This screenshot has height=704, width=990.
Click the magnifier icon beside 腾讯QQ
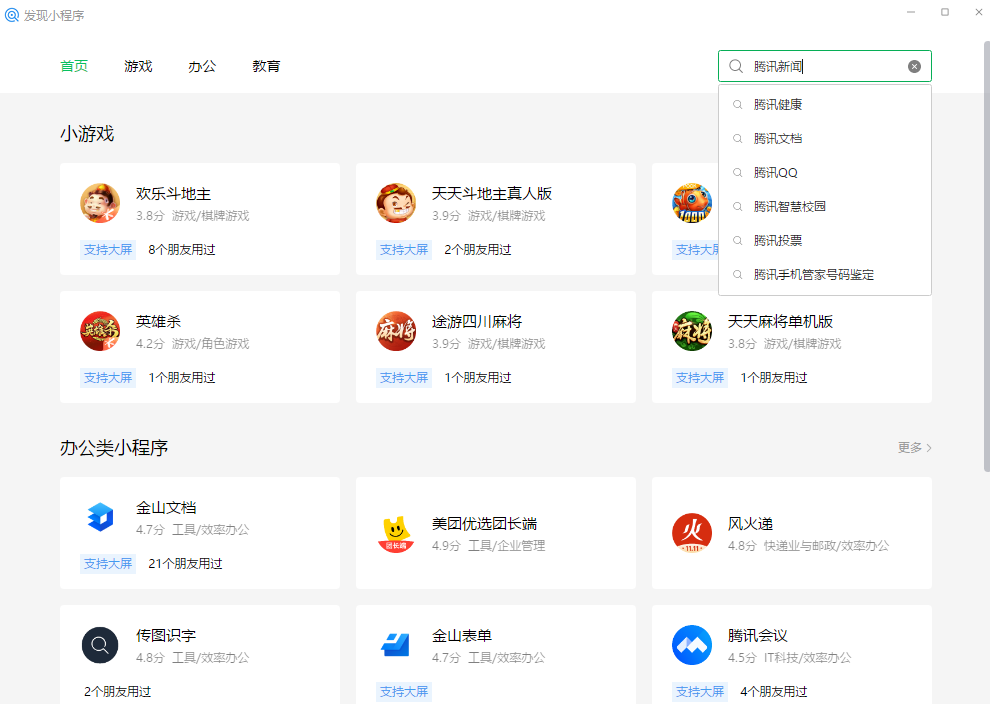[737, 172]
